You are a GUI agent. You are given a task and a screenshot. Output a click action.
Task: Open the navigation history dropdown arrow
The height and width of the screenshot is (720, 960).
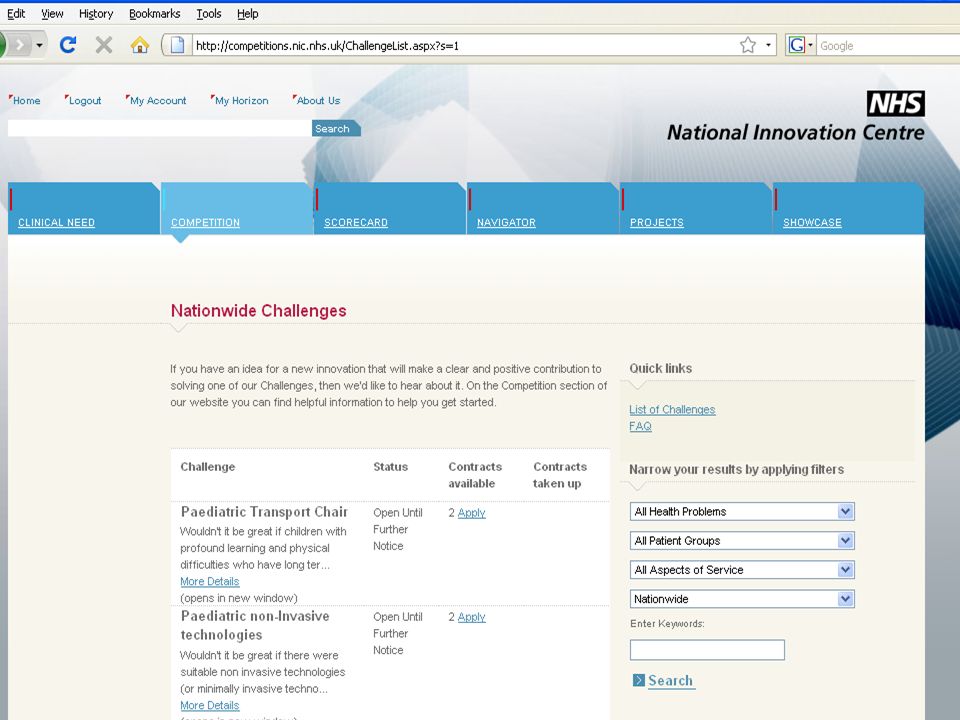pyautogui.click(x=39, y=45)
